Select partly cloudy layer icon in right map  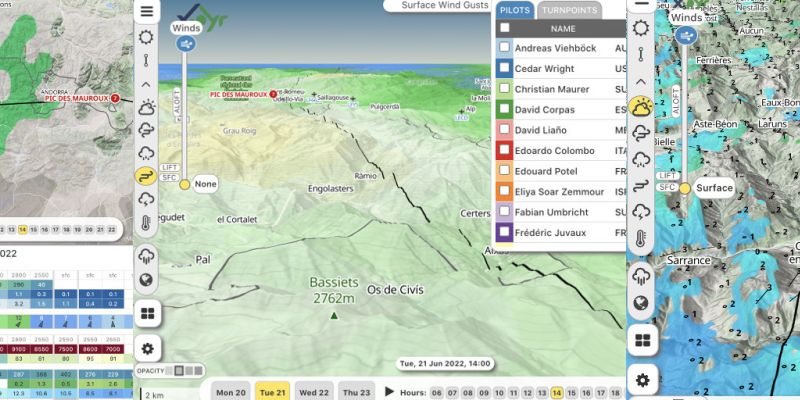[x=640, y=106]
